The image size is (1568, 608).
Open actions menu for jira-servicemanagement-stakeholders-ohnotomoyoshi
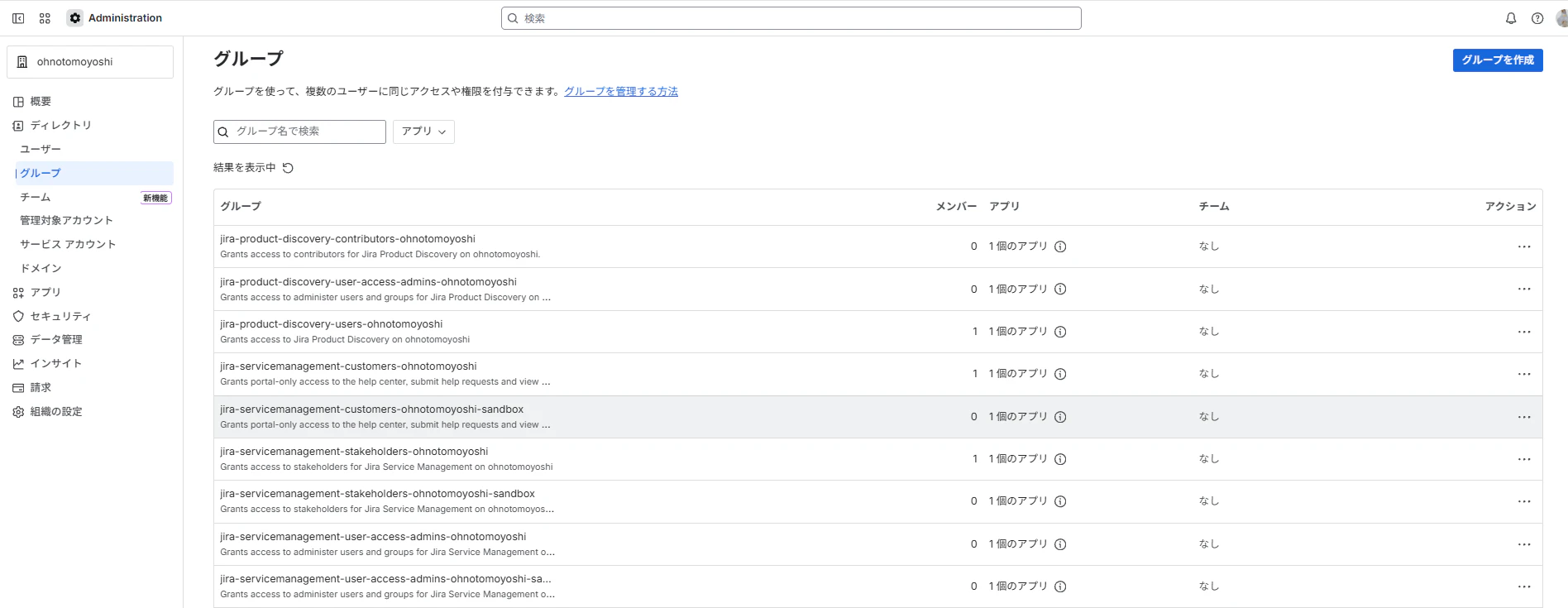point(1524,459)
